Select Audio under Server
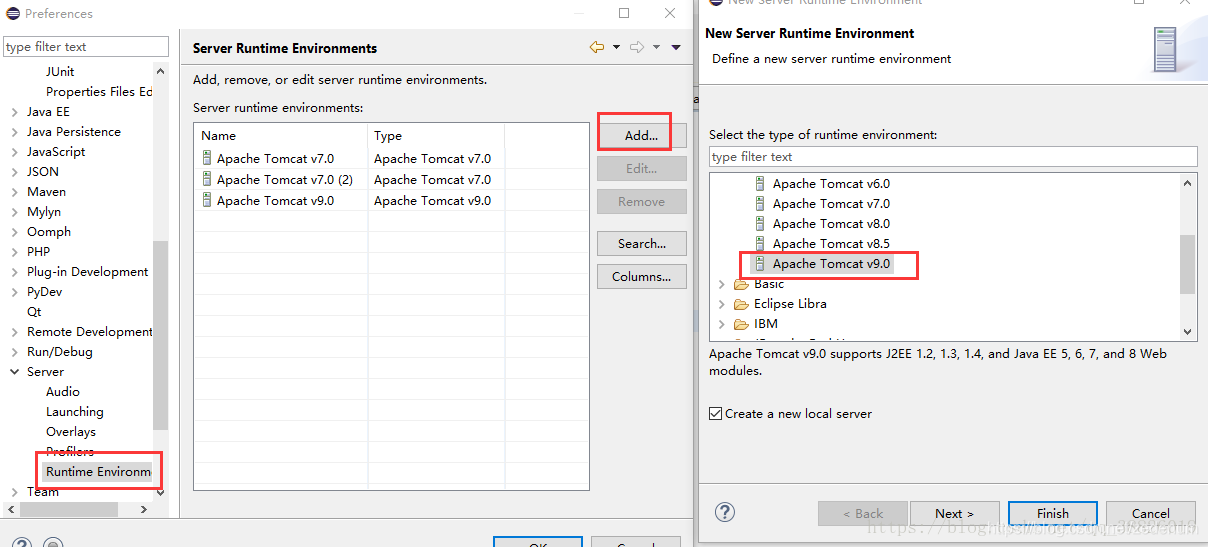This screenshot has height=547, width=1208. click(x=63, y=391)
